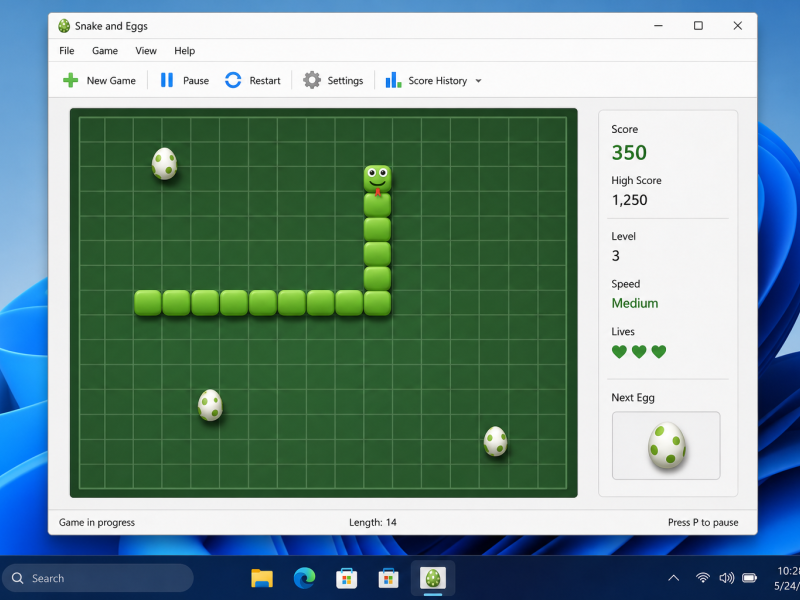Click the Level value 3
The image size is (800, 600).
pos(616,256)
